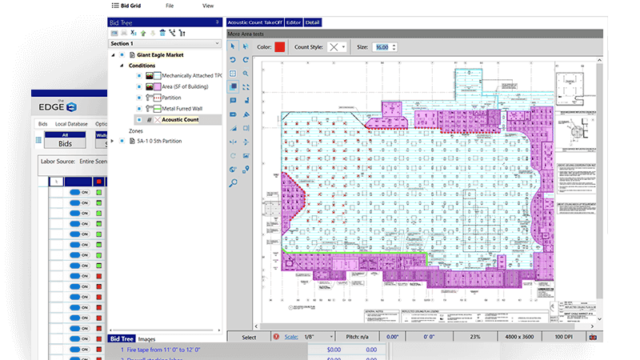Click Fire tape from 11' 0" to 12' 0" row
This screenshot has height=360, width=640.
164,350
